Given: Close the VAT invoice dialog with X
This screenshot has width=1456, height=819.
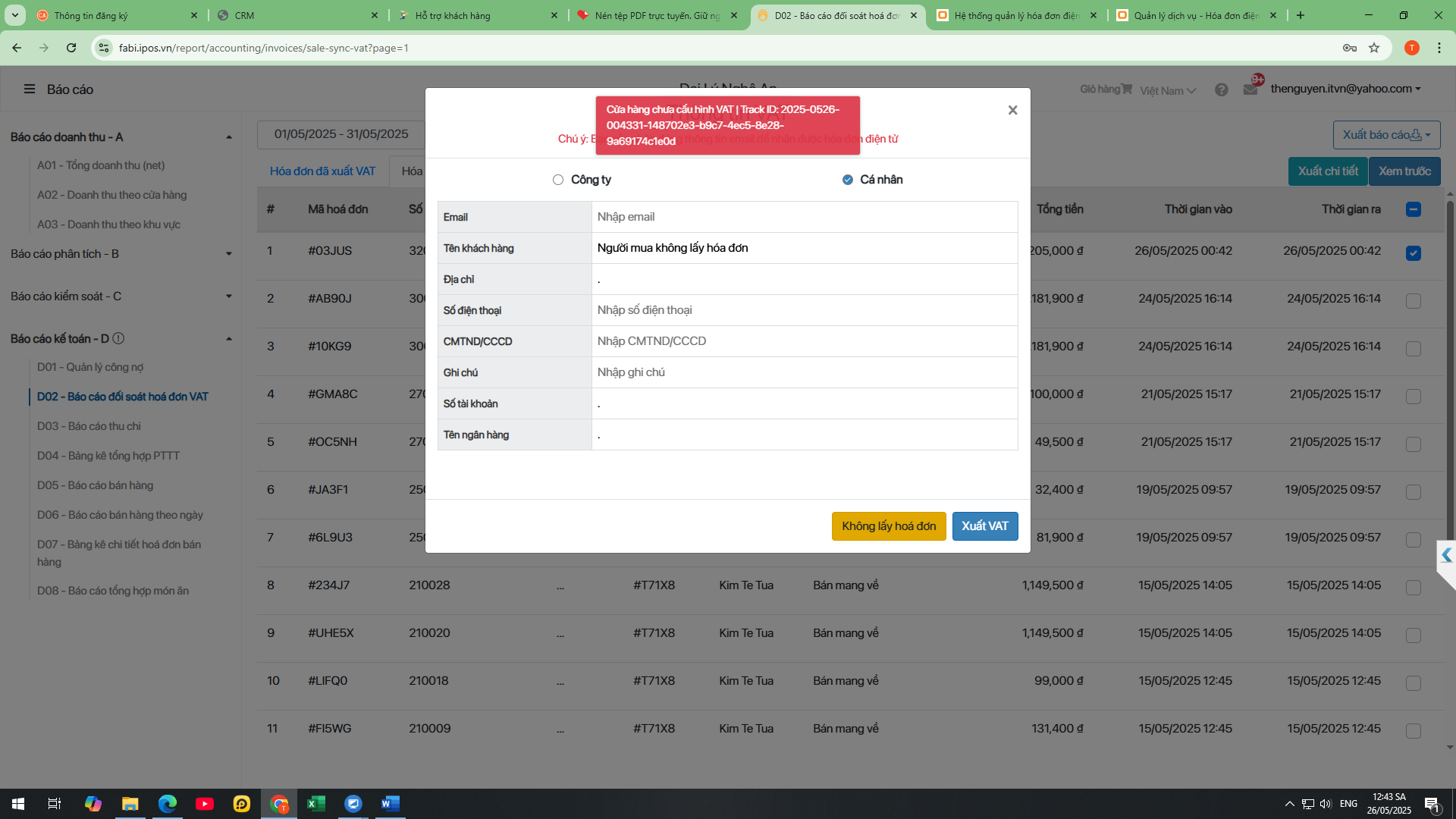Looking at the screenshot, I should (1012, 111).
